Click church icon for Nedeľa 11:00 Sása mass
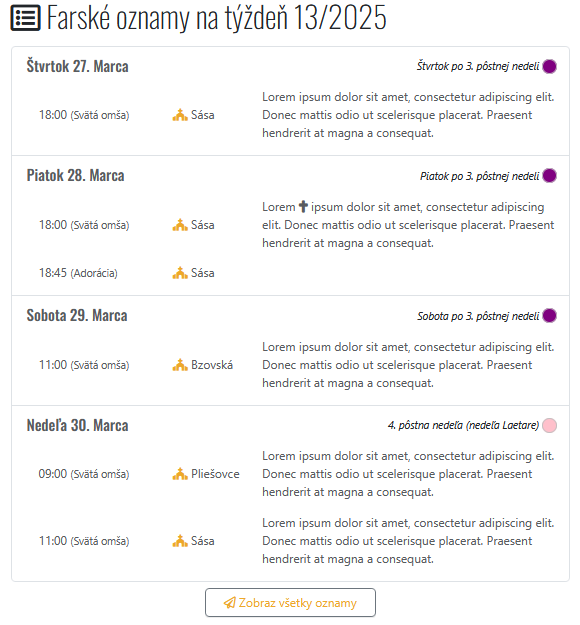Viewport: 580px width, 625px height. [x=180, y=540]
